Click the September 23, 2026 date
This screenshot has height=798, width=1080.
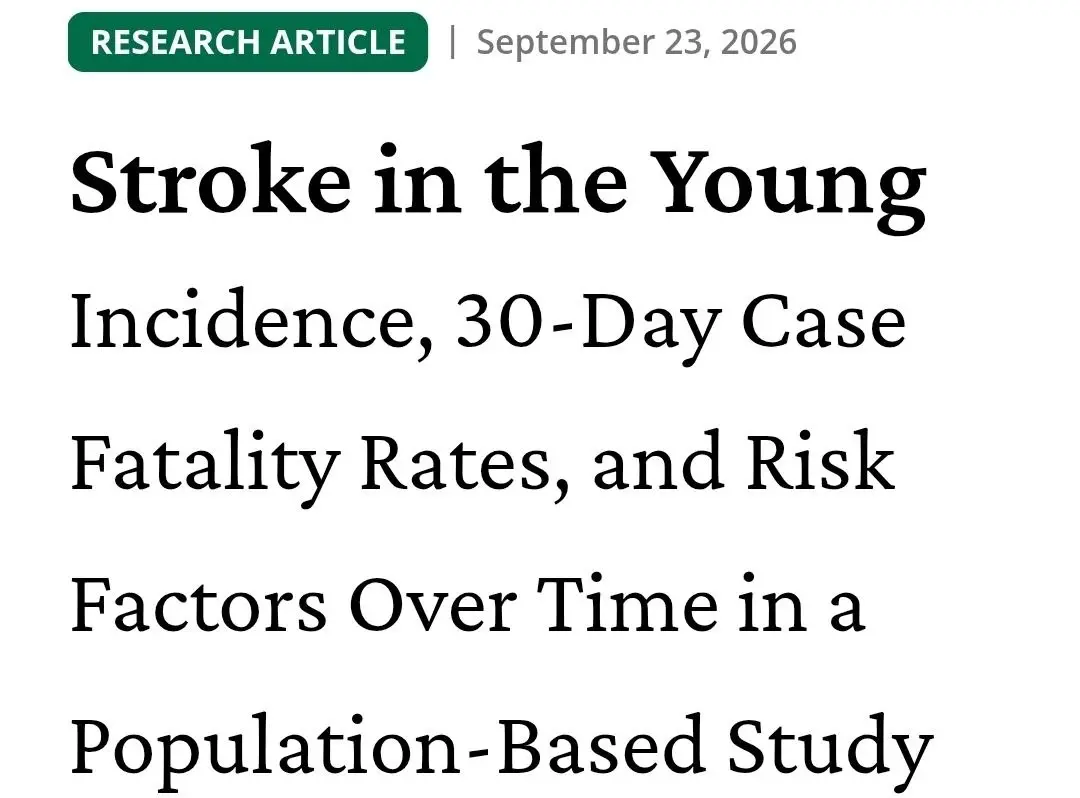636,43
